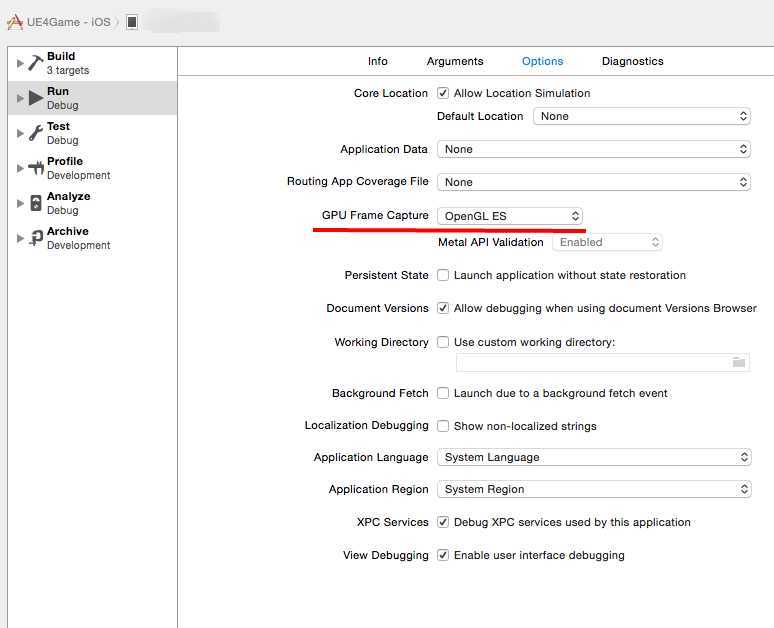Expand the Profile disclosure triangle
The height and width of the screenshot is (628, 774).
pos(20,168)
